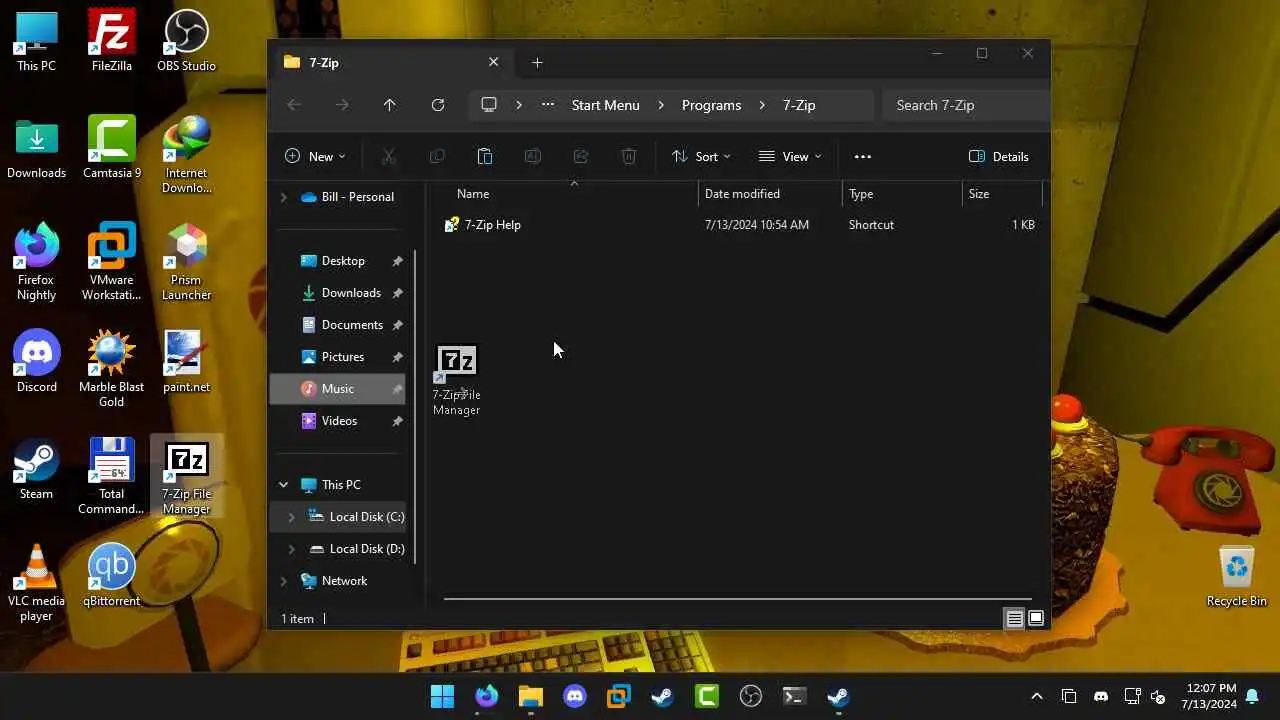Viewport: 1280px width, 720px height.
Task: Click the Copy toolbar icon
Action: coord(437,156)
